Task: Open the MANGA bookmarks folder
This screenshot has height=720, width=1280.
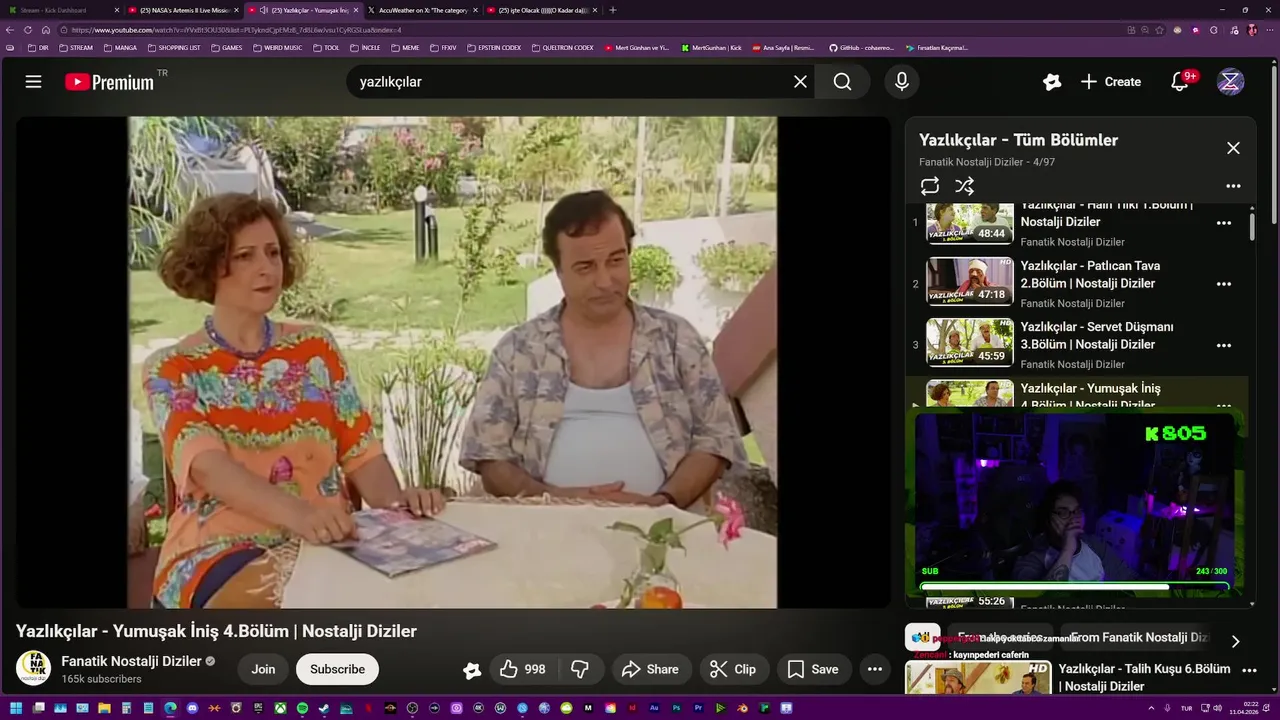Action: [x=120, y=47]
